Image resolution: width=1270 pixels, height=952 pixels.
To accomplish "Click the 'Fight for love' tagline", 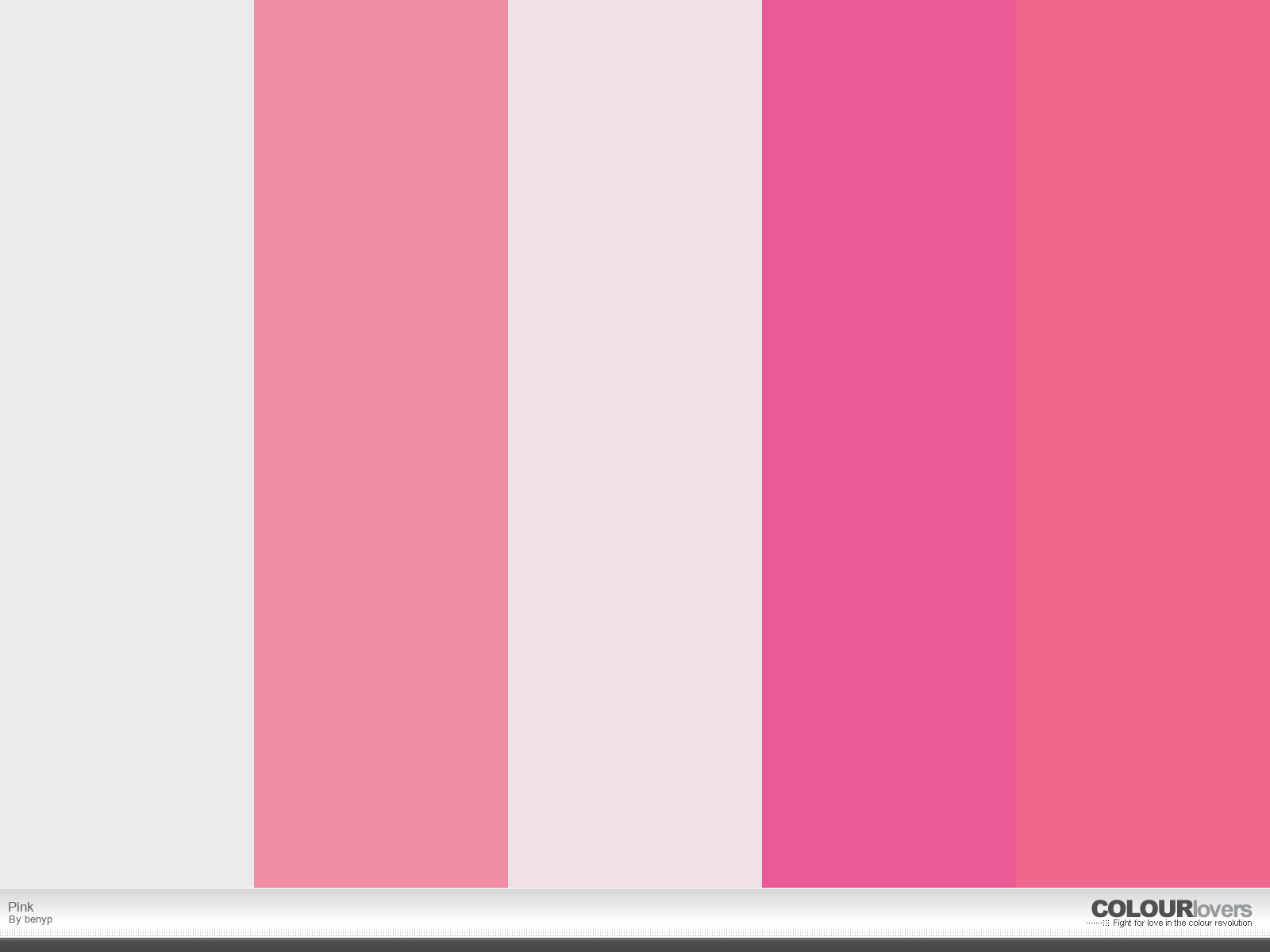I will click(1183, 923).
